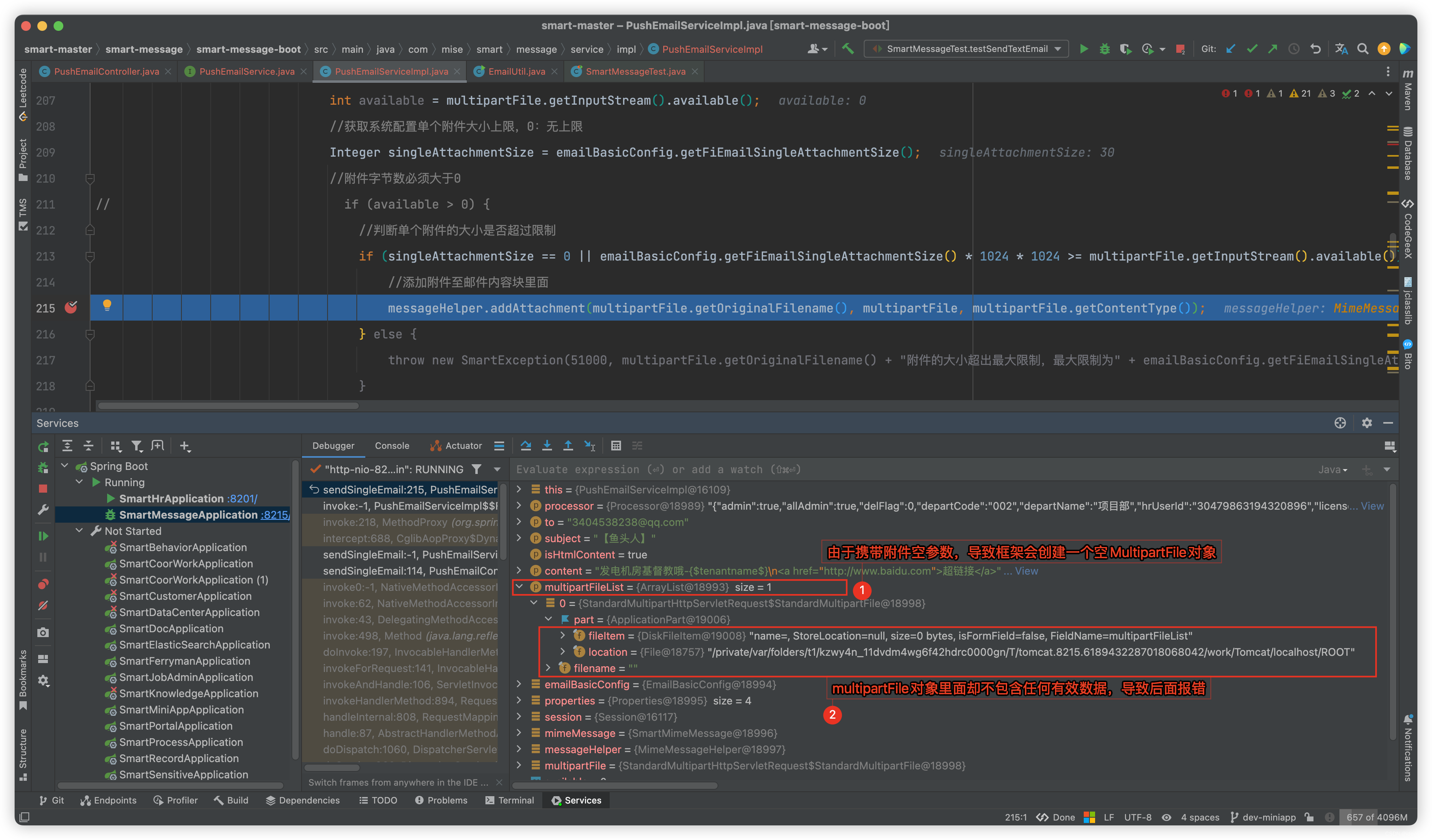Viewport: 1432px width, 840px height.
Task: Expand the emailBasicConfig variable
Action: (x=519, y=685)
